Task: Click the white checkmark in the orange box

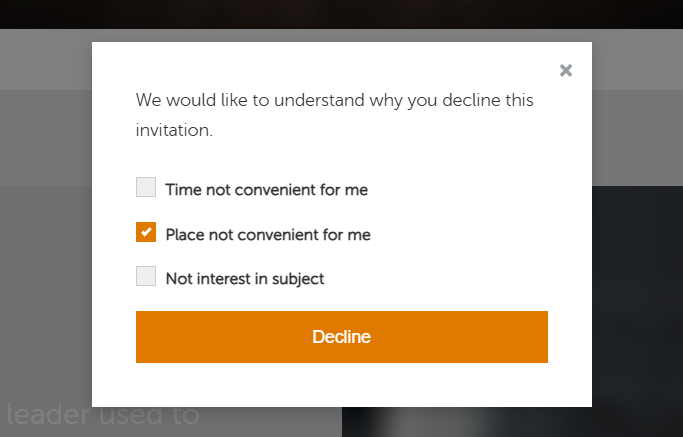Action: tap(146, 233)
